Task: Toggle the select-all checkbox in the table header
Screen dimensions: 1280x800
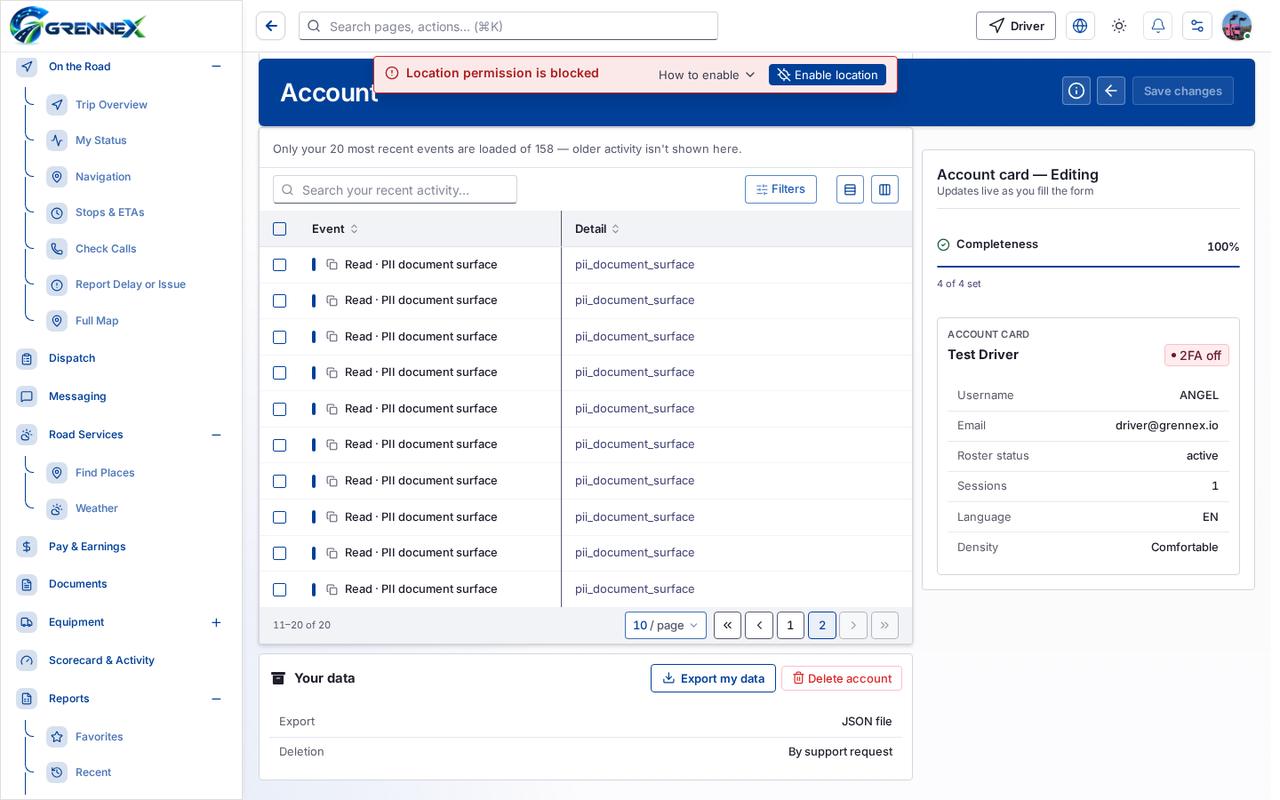Action: coord(279,229)
